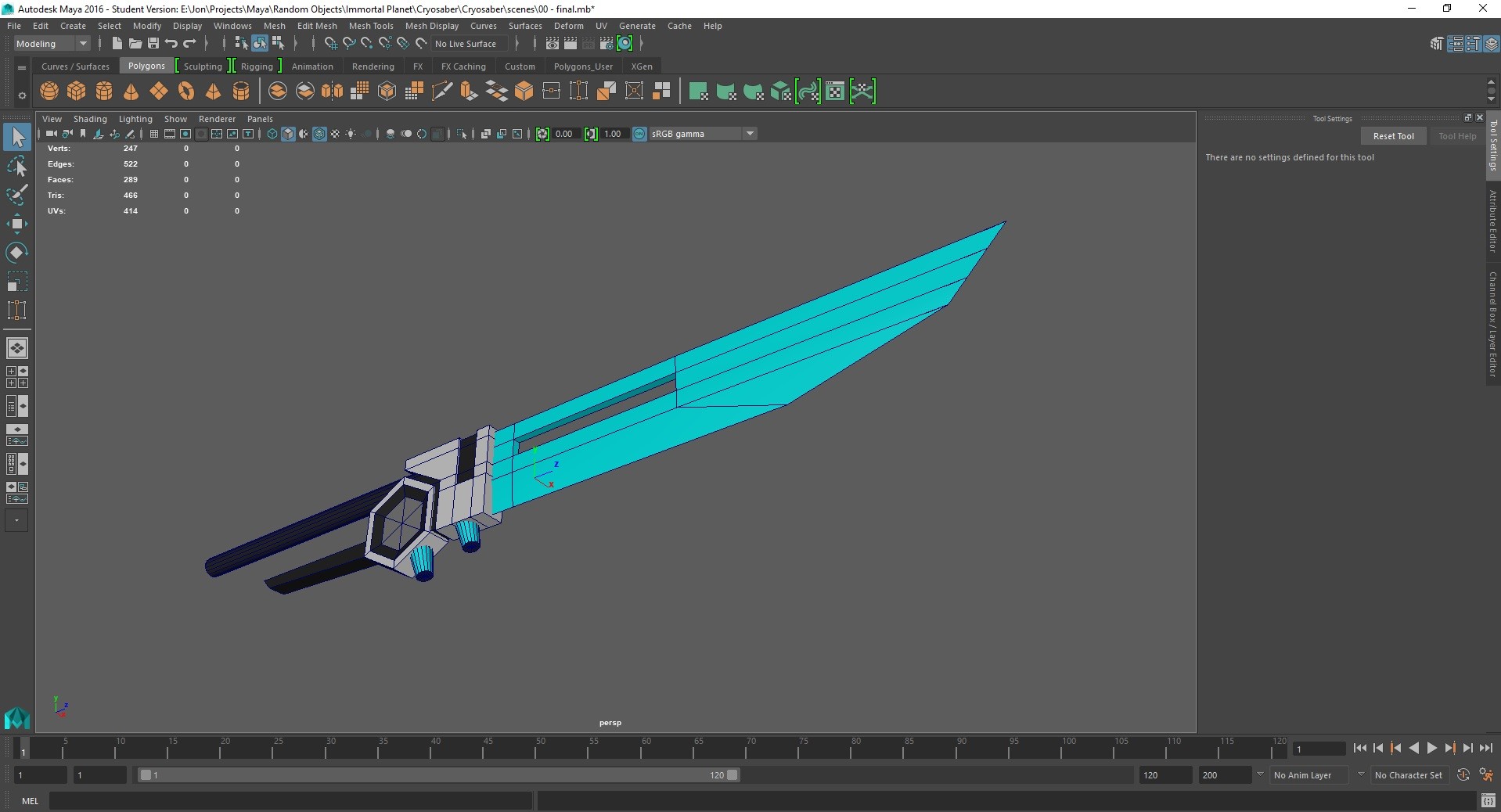Open the Mesh Tools menu
Viewport: 1501px width, 812px height.
click(x=370, y=26)
